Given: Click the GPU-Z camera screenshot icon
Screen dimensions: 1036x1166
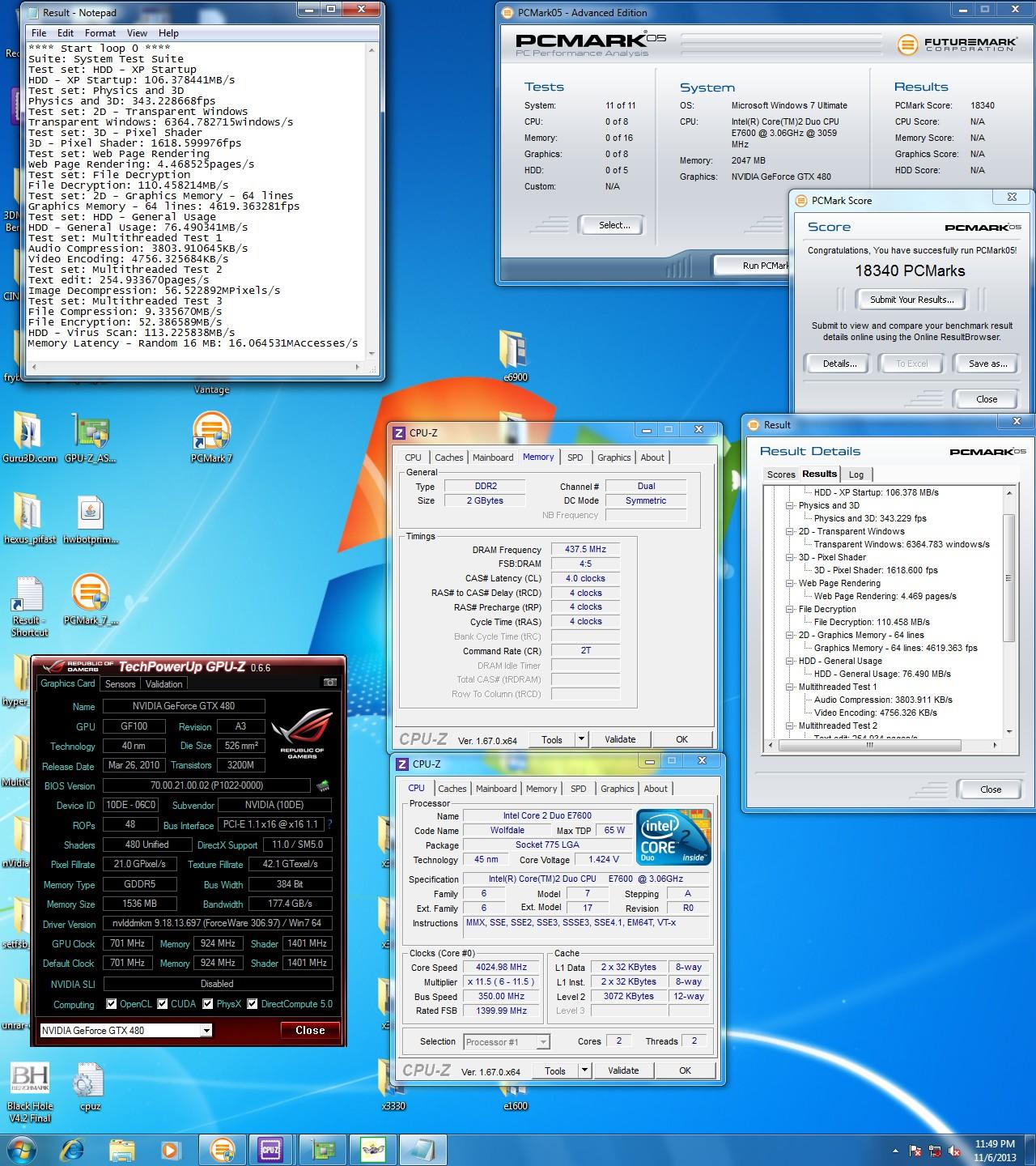Looking at the screenshot, I should point(330,683).
